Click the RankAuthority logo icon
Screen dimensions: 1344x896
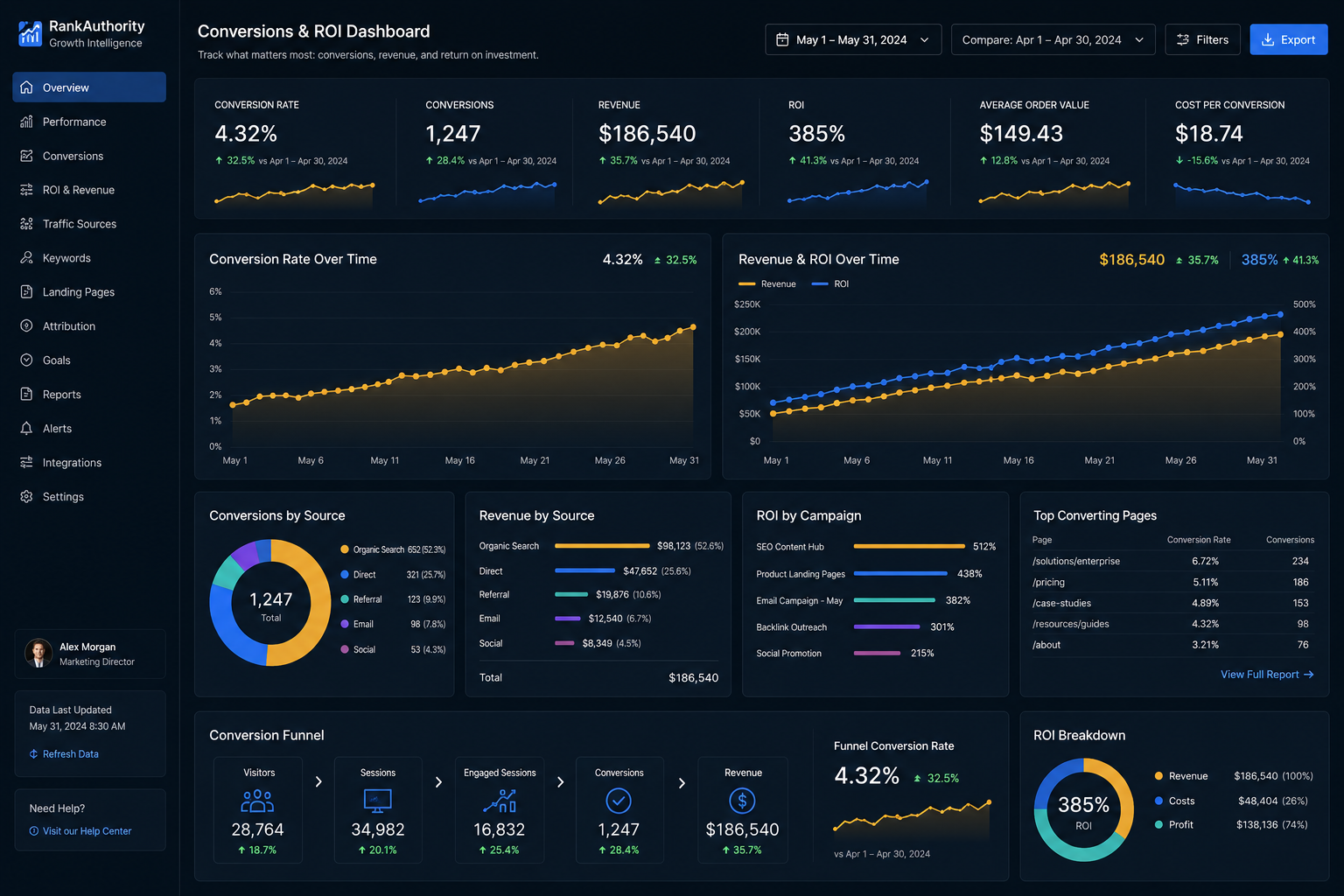click(30, 33)
